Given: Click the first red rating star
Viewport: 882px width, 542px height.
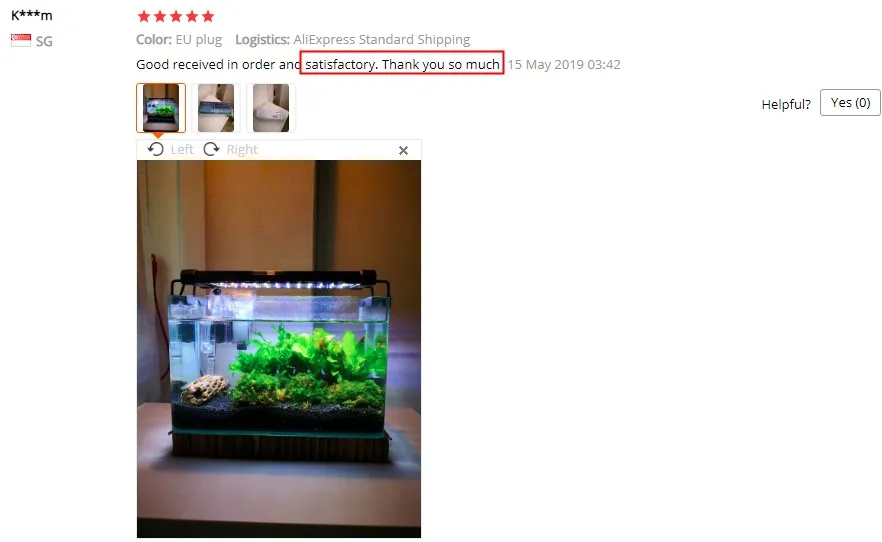Looking at the screenshot, I should coord(144,16).
